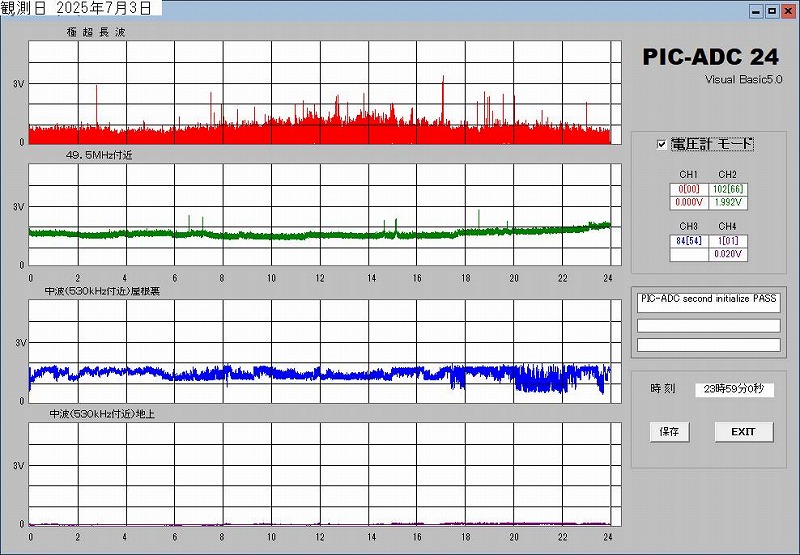Viewport: 800px width, 555px height.
Task: Click the EXIT button
Action: 743,432
